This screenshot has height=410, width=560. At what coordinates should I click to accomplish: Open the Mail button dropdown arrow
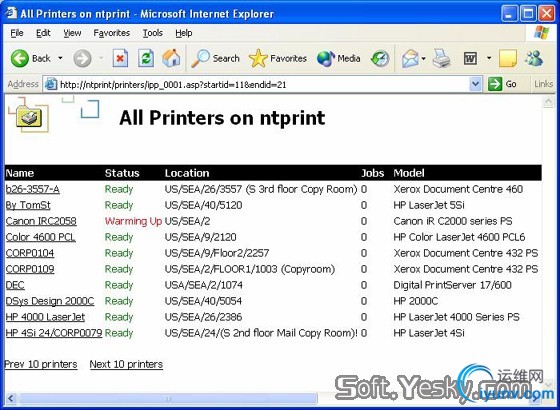[423, 59]
